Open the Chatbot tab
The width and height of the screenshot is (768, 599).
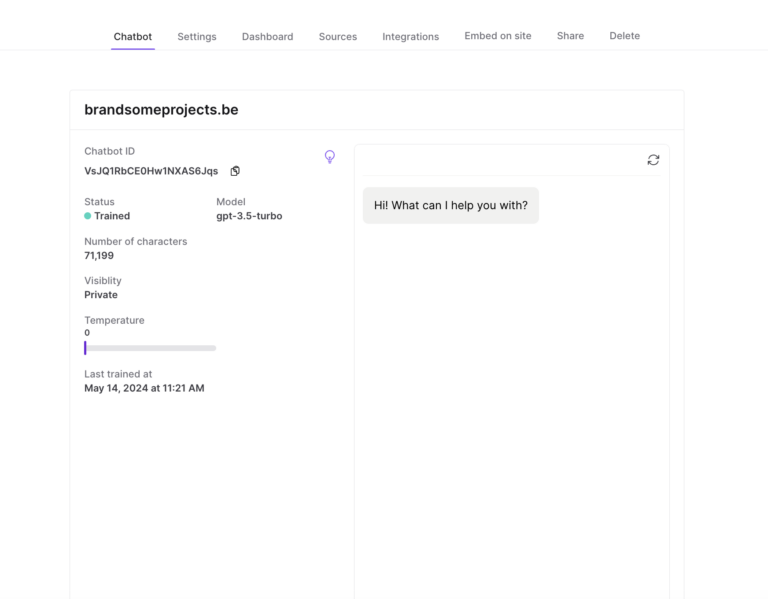[x=133, y=37]
